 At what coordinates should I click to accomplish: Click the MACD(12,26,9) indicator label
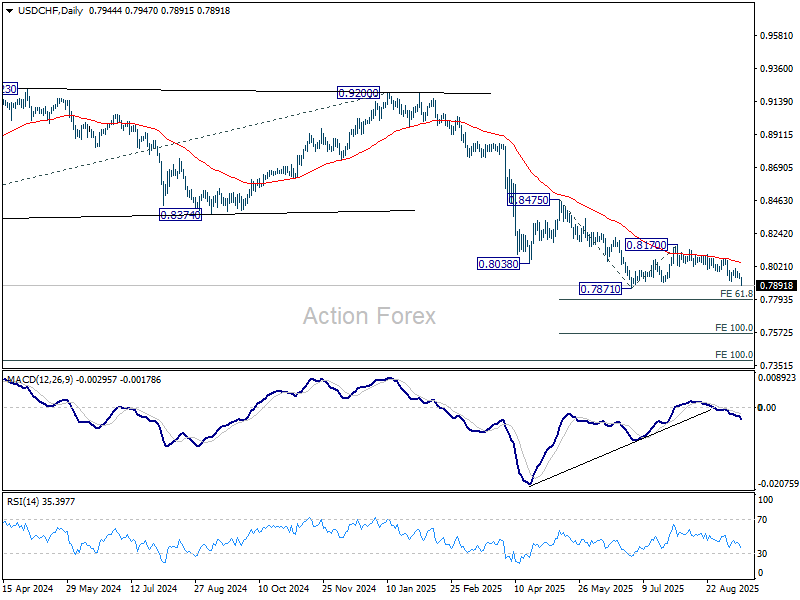click(42, 380)
